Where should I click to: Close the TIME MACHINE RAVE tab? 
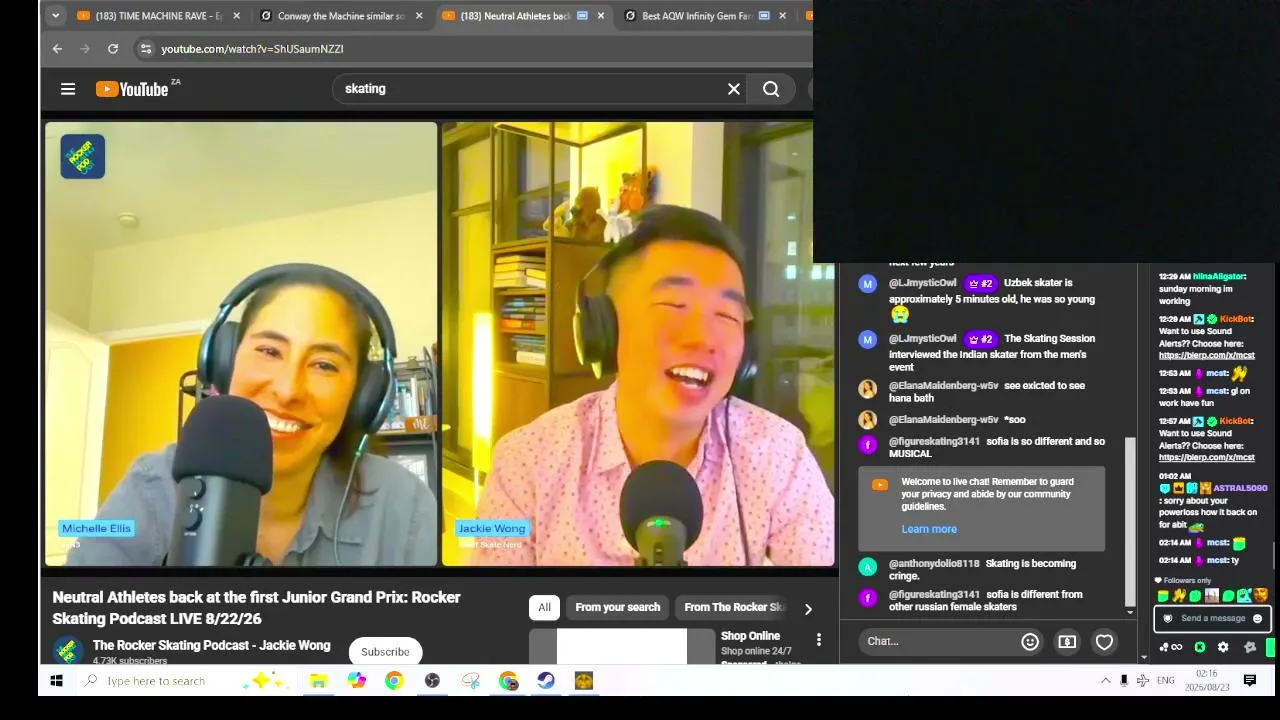pyautogui.click(x=237, y=16)
